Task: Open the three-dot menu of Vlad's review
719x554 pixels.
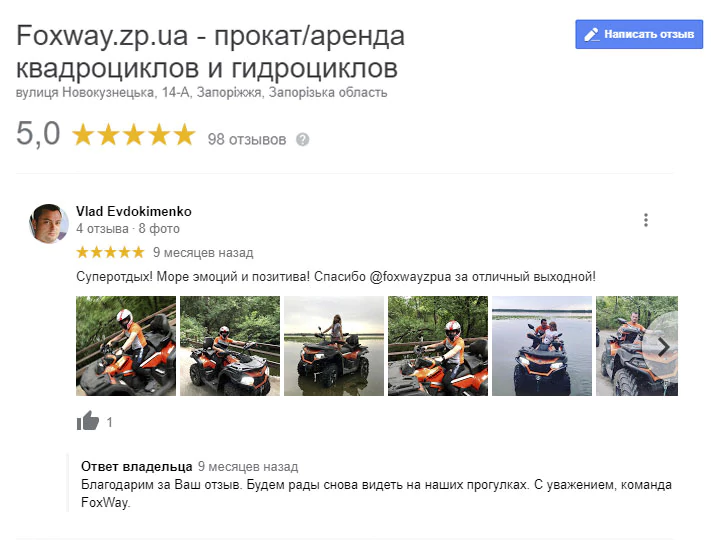Action: (x=646, y=220)
